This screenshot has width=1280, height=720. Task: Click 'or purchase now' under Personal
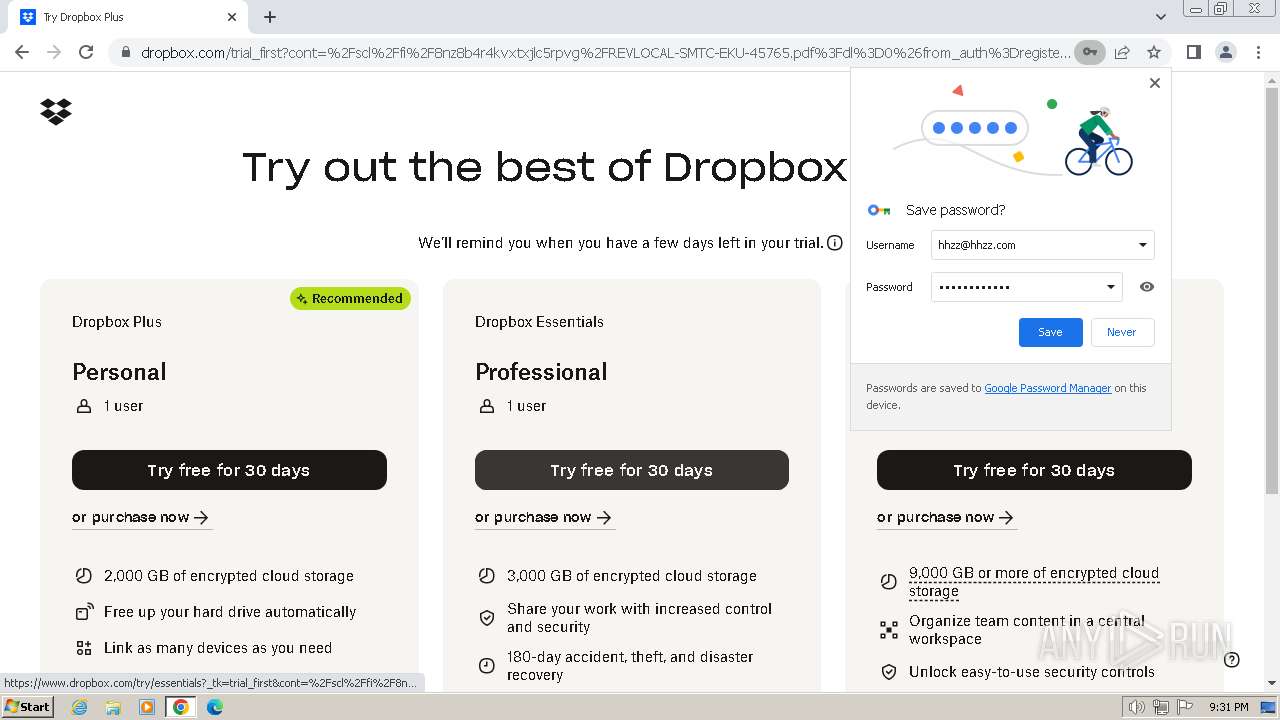(x=141, y=517)
